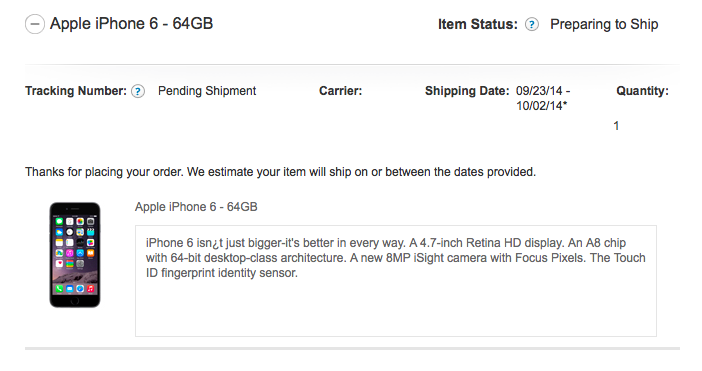Click inside the iPhone 6 description box
702x371 pixels.
(x=396, y=281)
